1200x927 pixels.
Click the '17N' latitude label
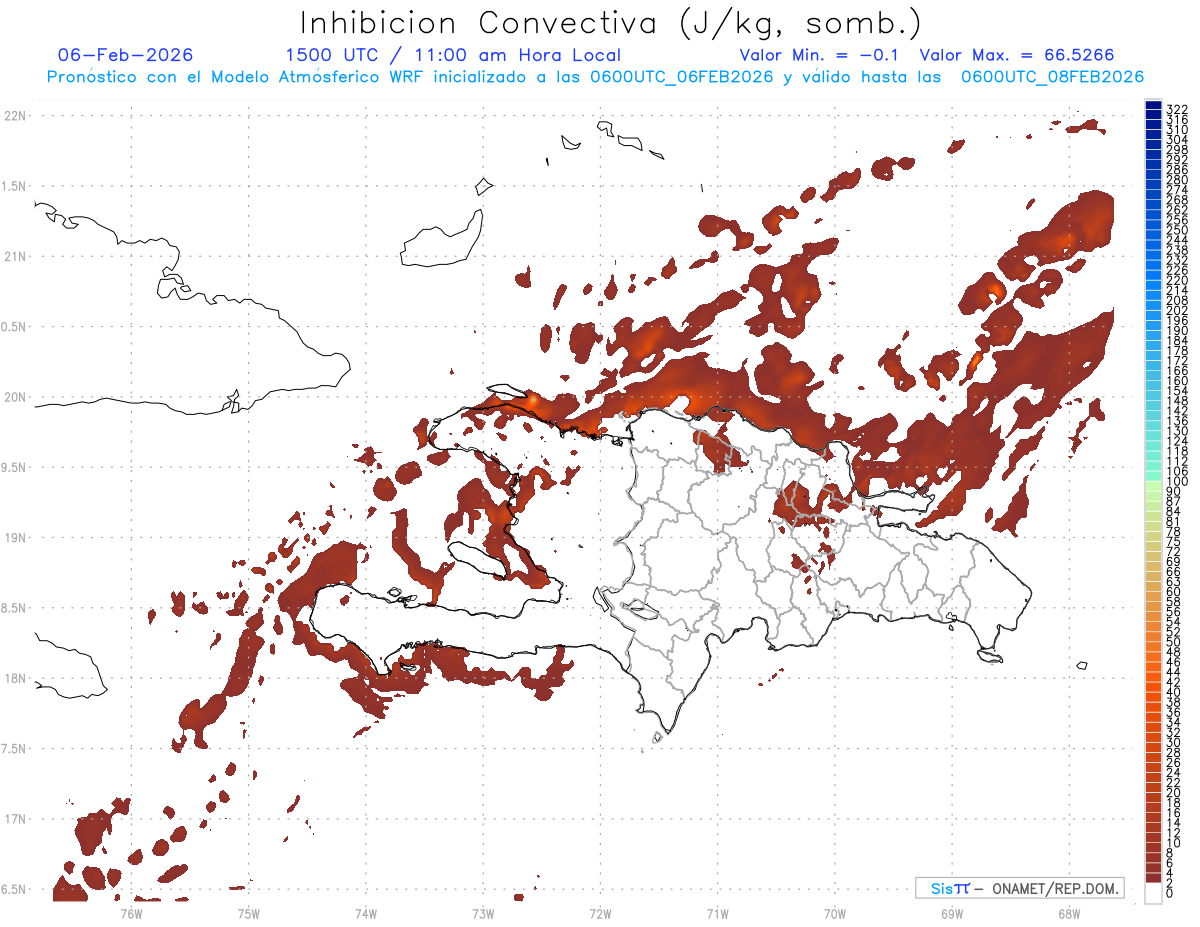click(15, 820)
